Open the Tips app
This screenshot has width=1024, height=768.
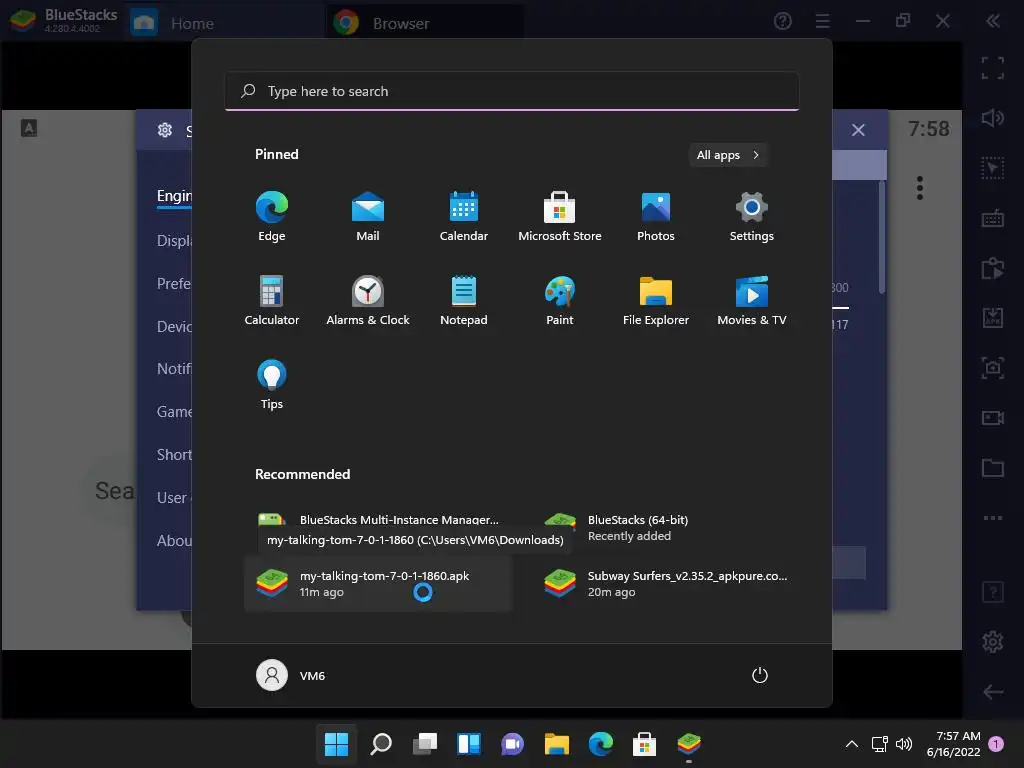[x=272, y=385]
